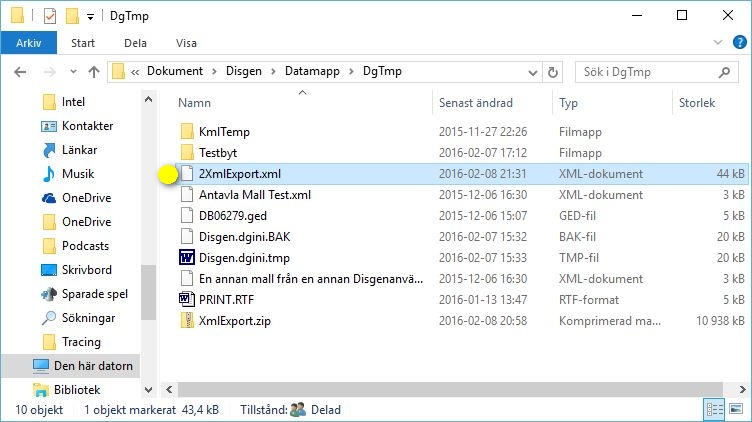Open the recent locations dropdown arrow

(73, 72)
